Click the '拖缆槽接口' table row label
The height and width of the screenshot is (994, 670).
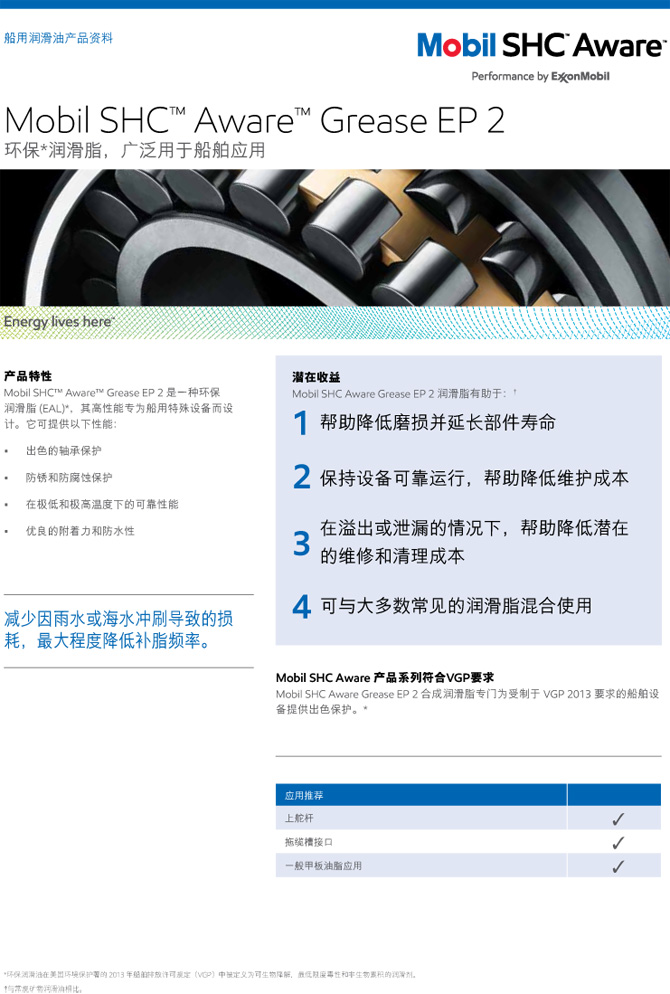click(x=309, y=842)
